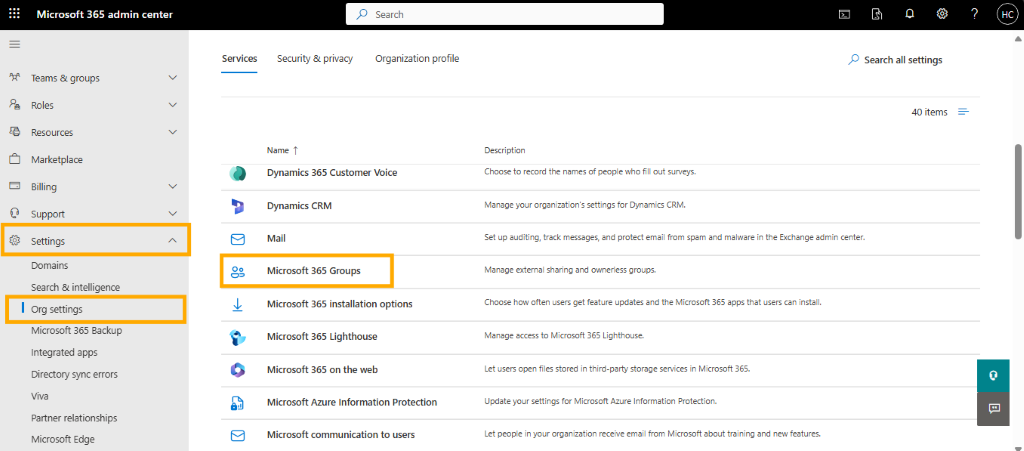The image size is (1024, 451).
Task: Expand the Resources section chevron
Action: (172, 132)
